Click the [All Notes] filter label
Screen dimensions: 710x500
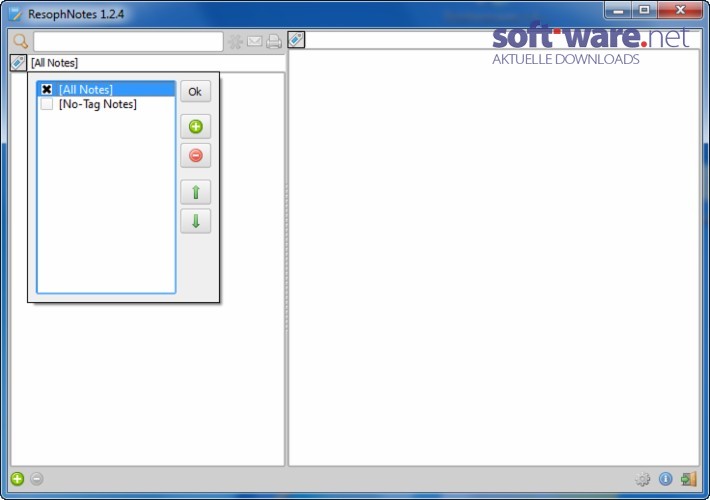(x=54, y=63)
